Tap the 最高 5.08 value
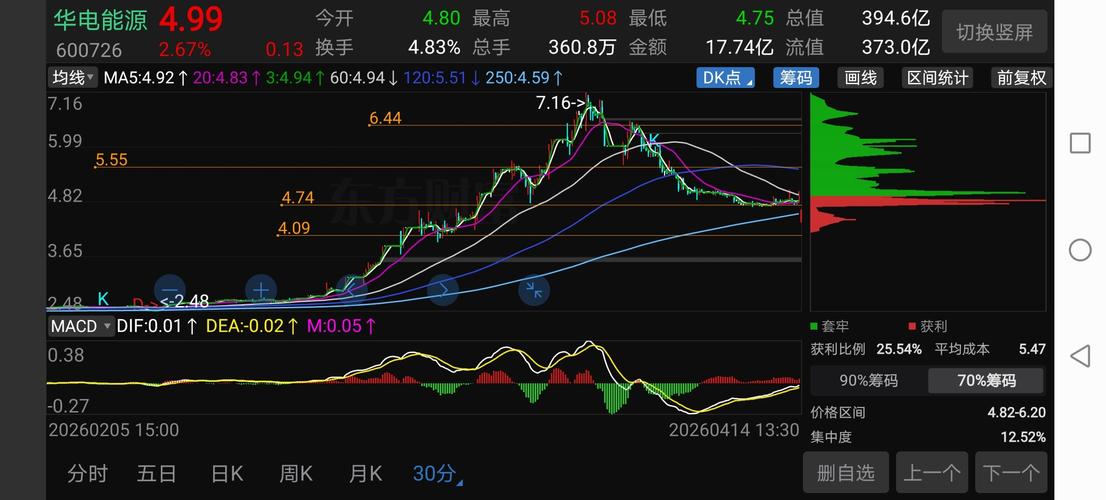The height and width of the screenshot is (500, 1106). (598, 18)
